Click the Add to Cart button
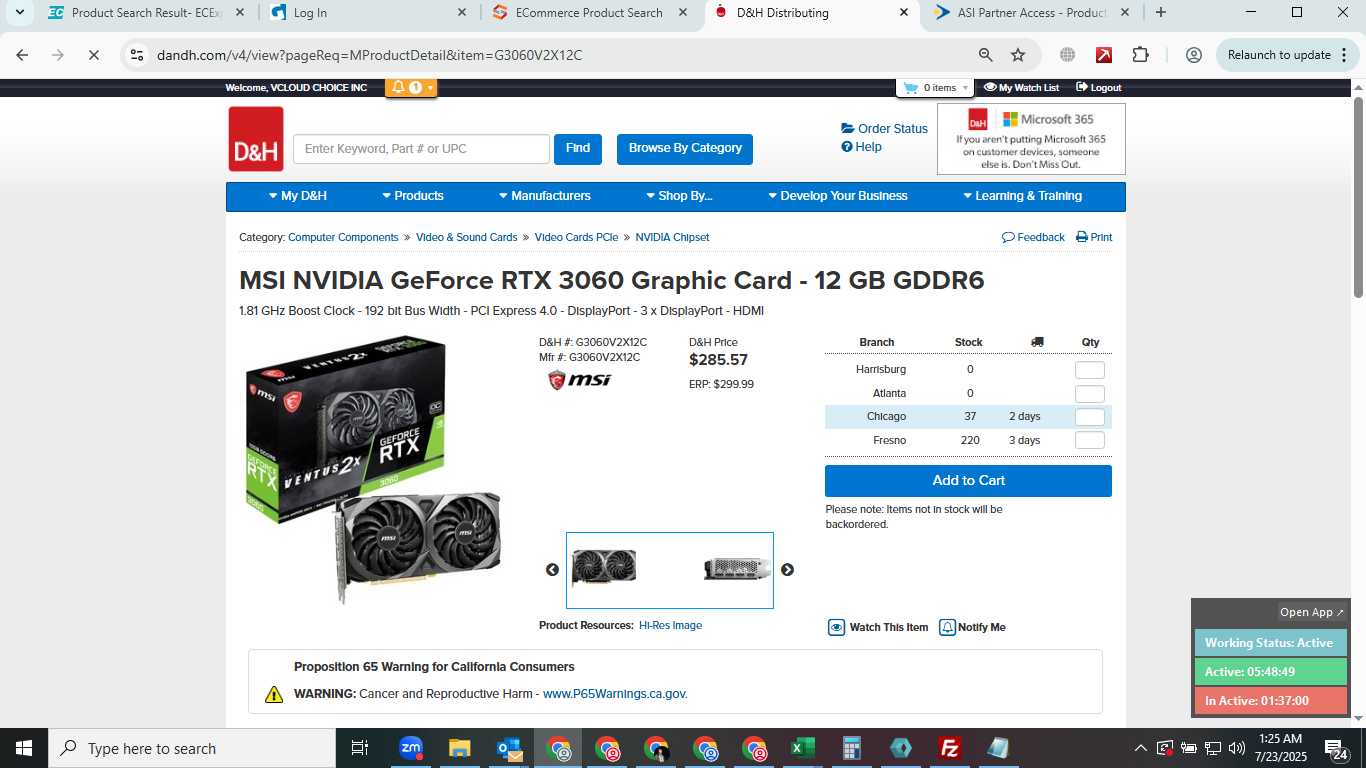The width and height of the screenshot is (1366, 768). (968, 481)
